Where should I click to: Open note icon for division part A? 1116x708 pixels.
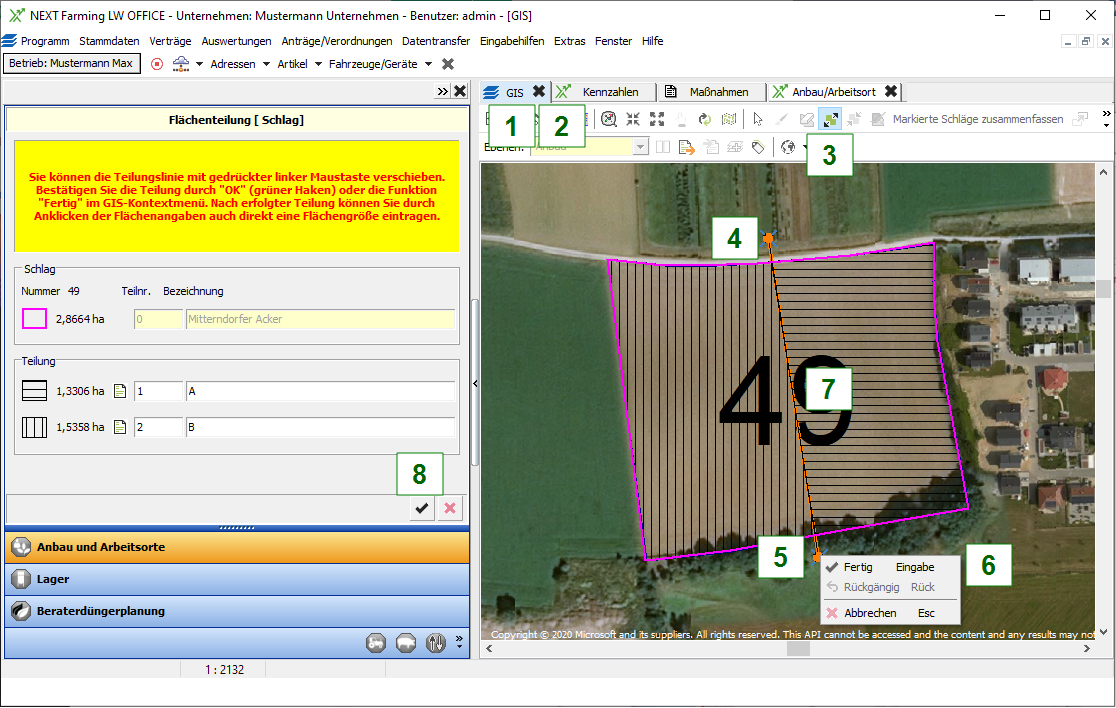tap(120, 392)
